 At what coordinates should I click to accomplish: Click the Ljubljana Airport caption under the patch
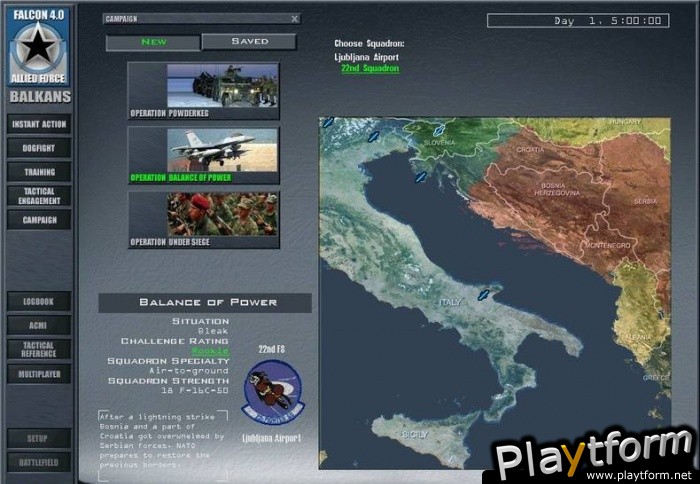(271, 438)
